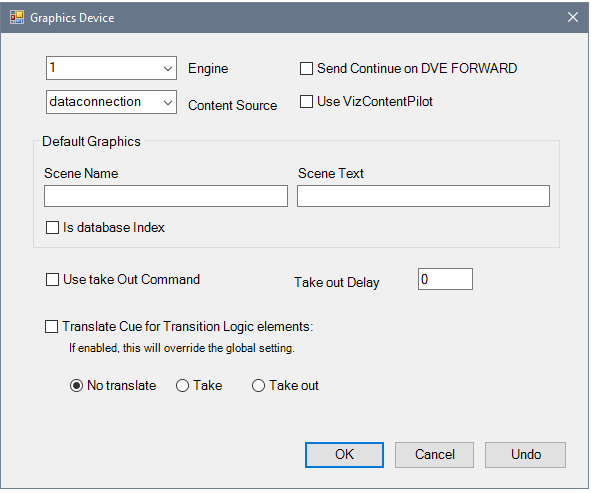Confirm settings with the OK button
591x493 pixels.
pos(344,455)
